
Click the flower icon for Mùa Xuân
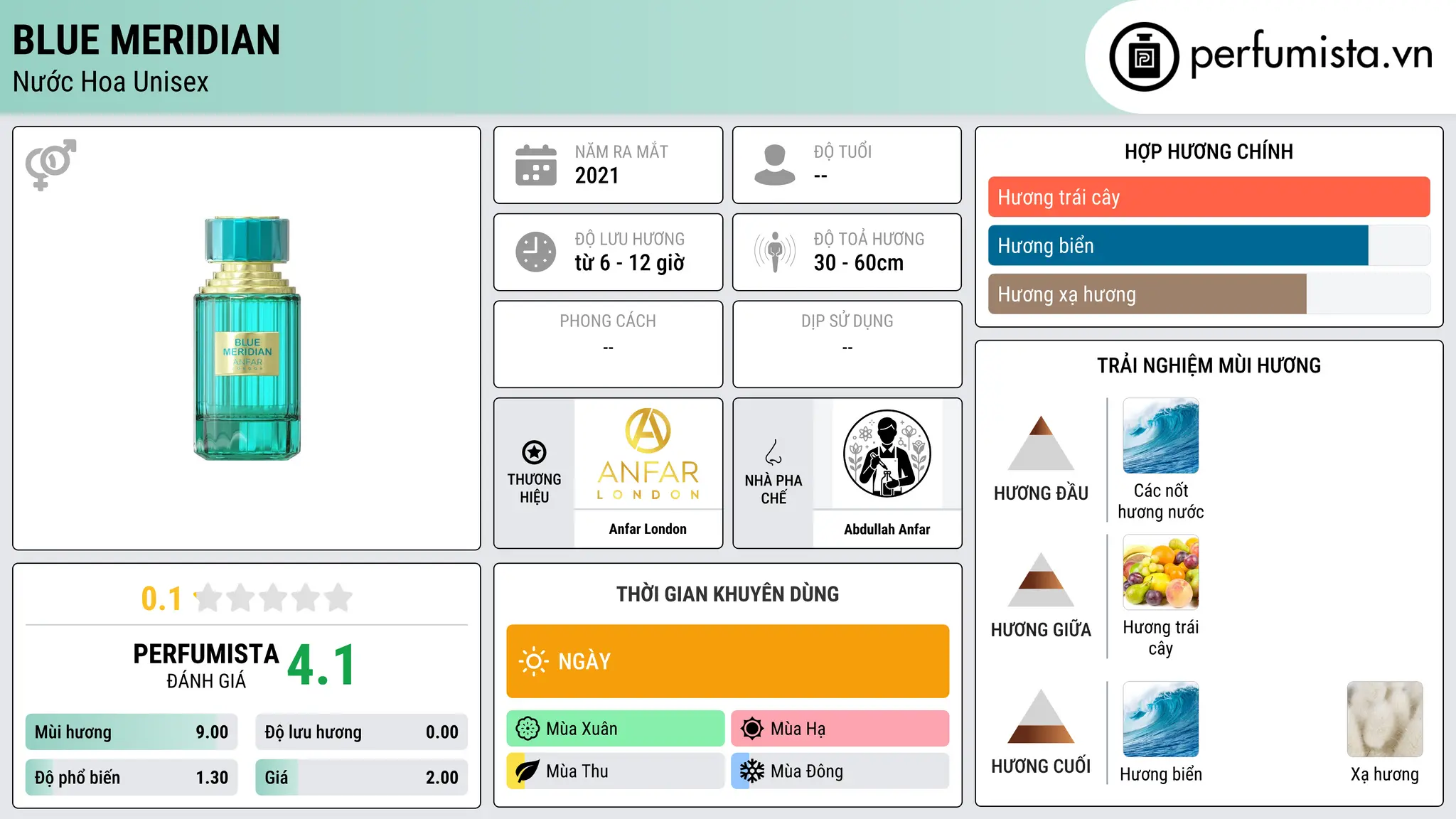[528, 729]
